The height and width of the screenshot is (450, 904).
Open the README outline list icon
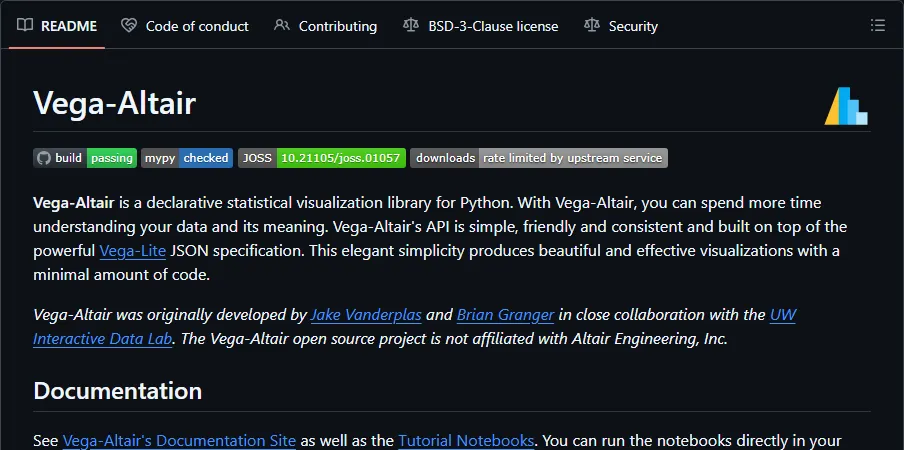pos(877,25)
